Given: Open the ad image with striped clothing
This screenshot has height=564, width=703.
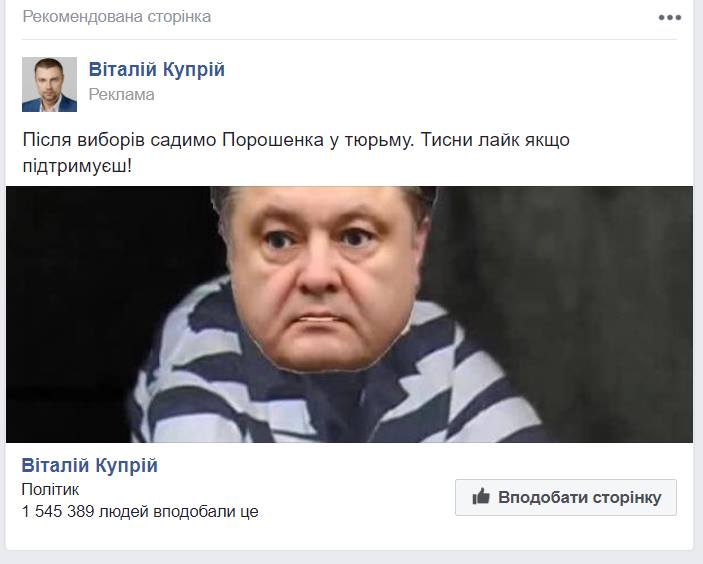Looking at the screenshot, I should (x=349, y=314).
